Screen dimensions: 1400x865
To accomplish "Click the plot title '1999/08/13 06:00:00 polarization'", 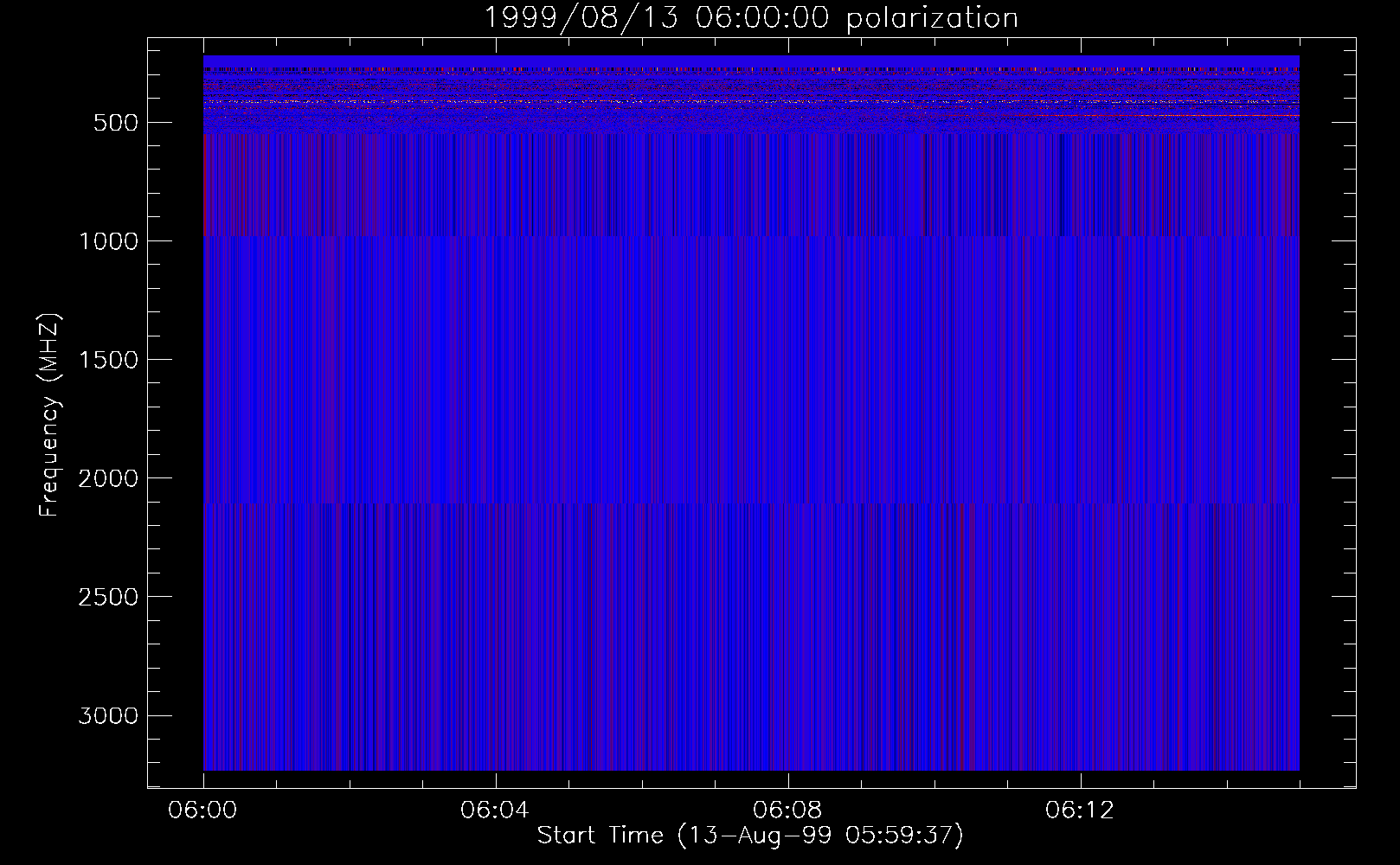I will tap(750, 18).
